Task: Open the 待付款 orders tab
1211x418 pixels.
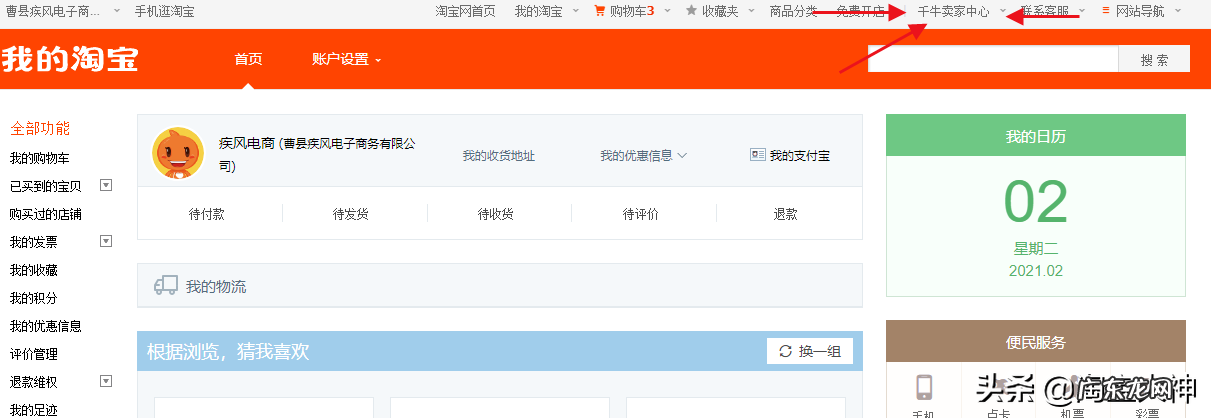Action: tap(207, 214)
